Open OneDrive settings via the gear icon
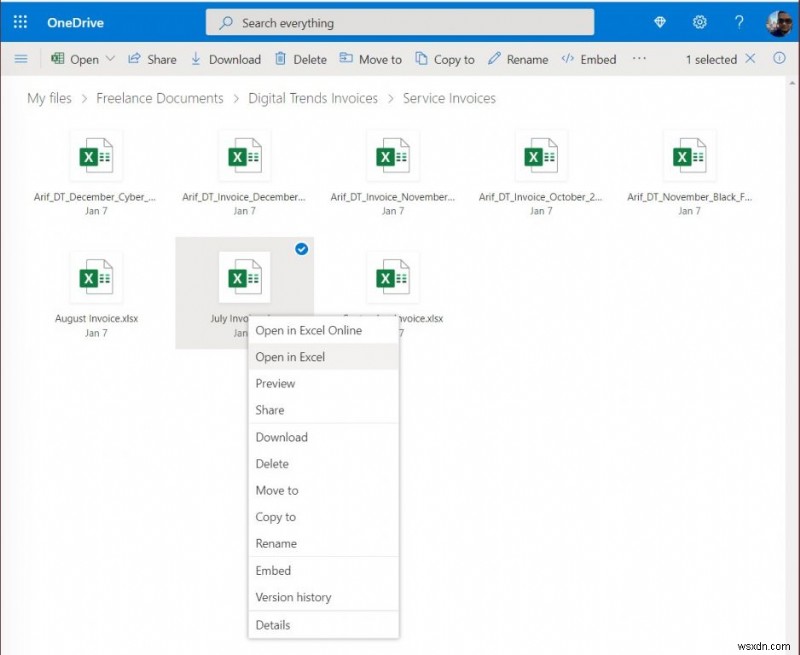Viewport: 800px width, 655px height. [x=699, y=21]
